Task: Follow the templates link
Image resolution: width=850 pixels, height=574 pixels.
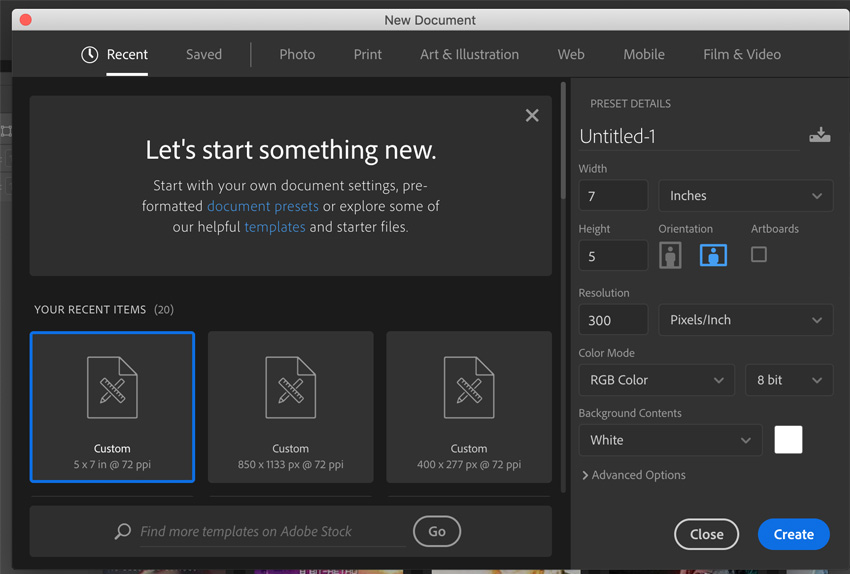Action: click(x=275, y=227)
